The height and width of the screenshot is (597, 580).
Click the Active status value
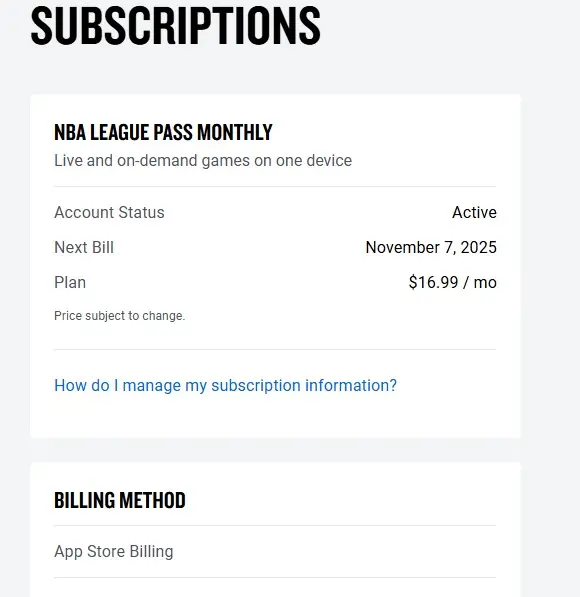[x=474, y=212]
